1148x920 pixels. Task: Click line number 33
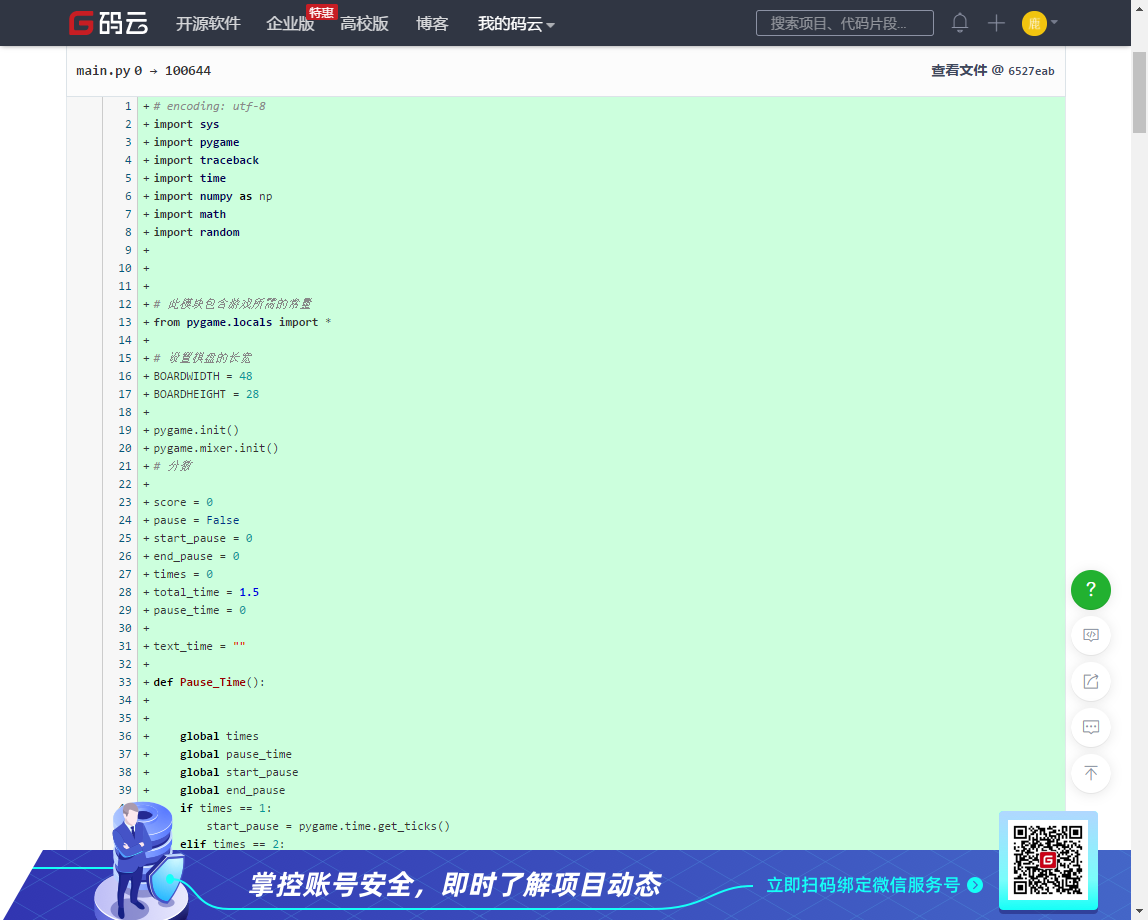click(125, 682)
